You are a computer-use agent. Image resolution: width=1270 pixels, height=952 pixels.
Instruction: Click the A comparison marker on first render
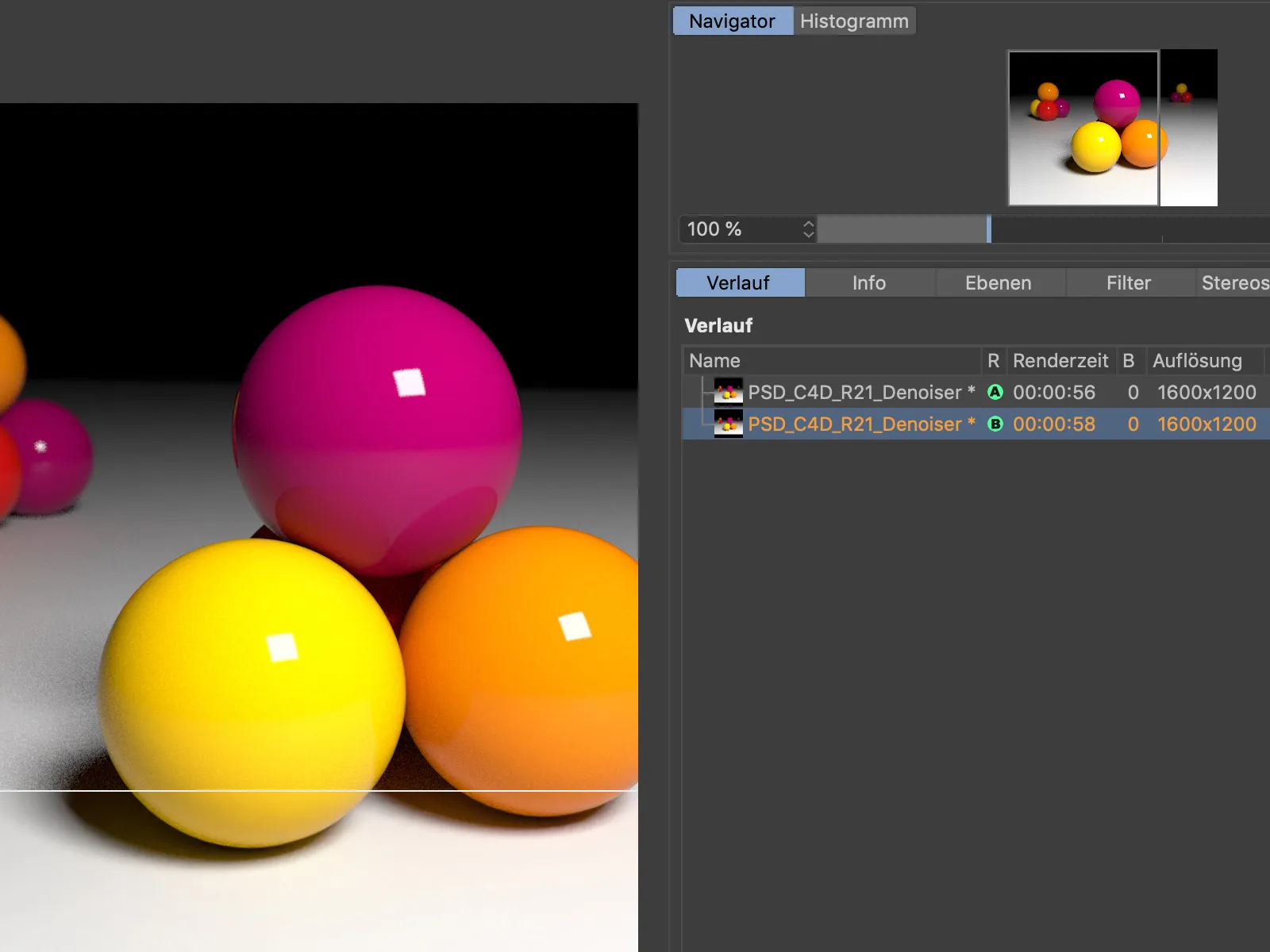[x=995, y=392]
